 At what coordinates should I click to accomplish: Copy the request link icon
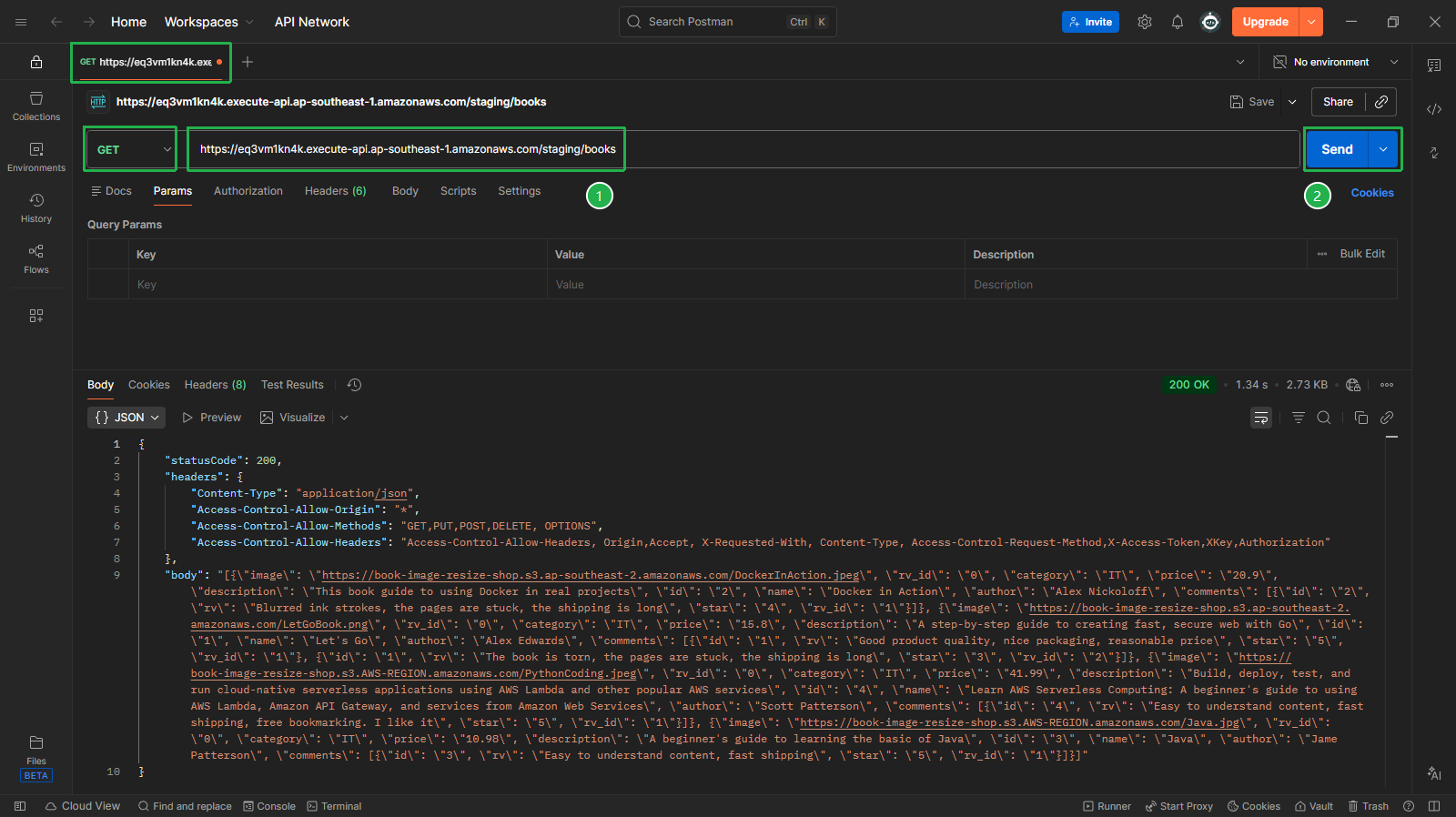[x=1381, y=102]
